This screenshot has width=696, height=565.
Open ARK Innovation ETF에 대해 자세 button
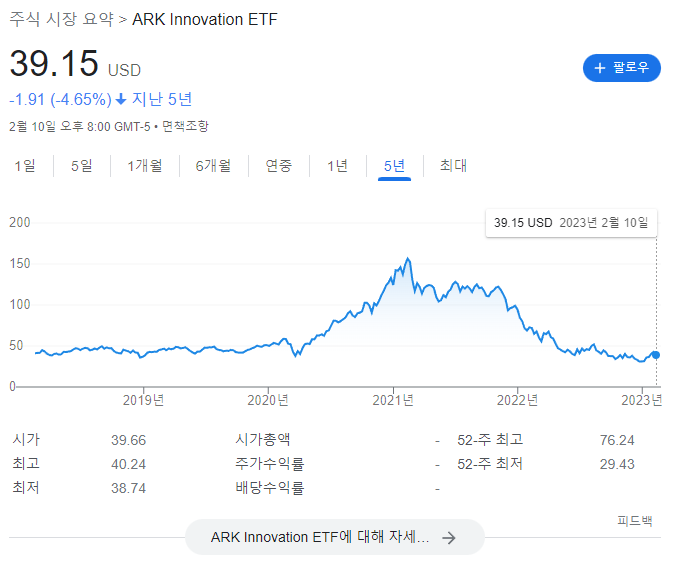[x=335, y=537]
